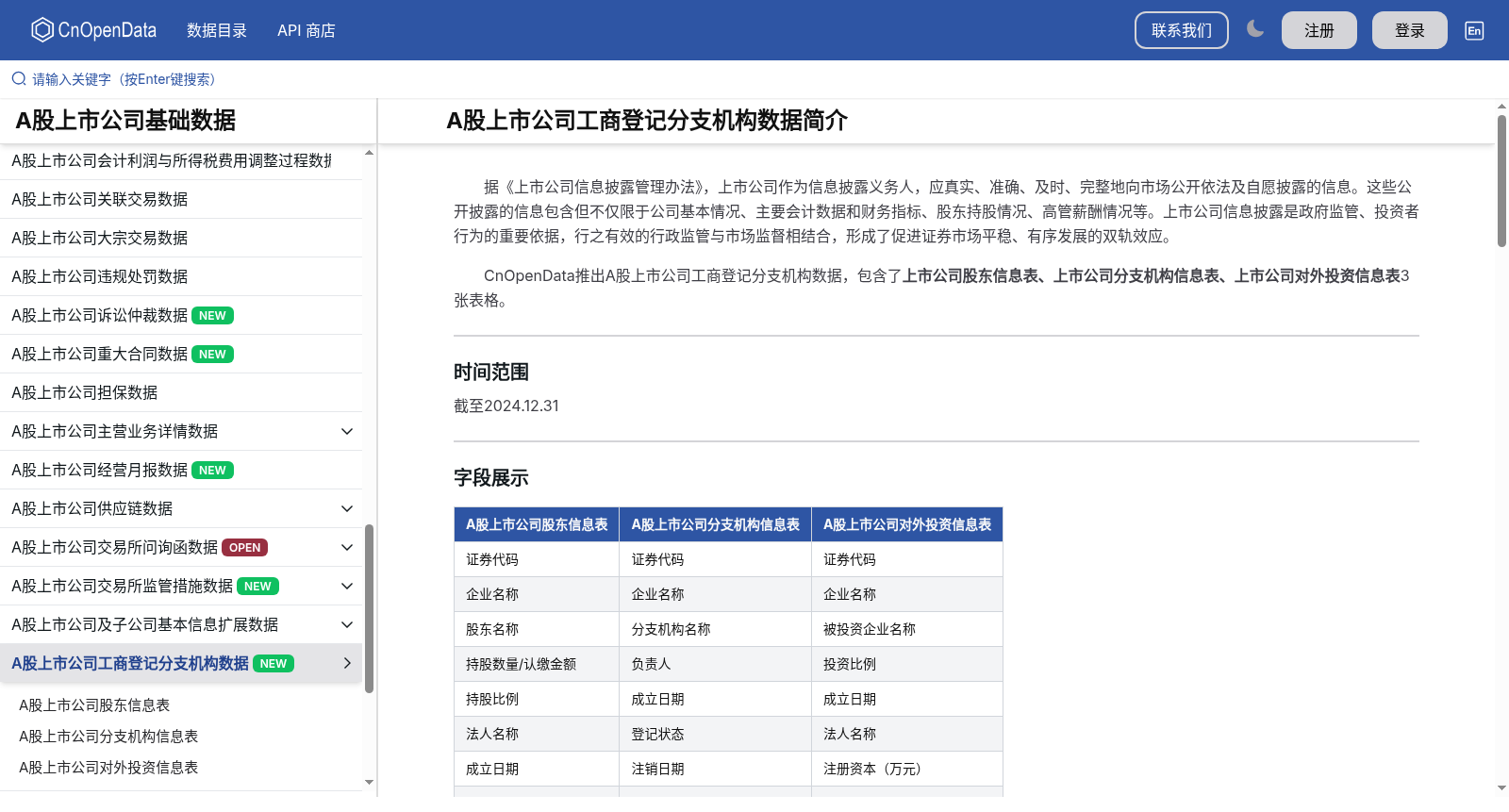The image size is (1509, 812).
Task: Click 被投资企业名称 table cell
Action: (x=907, y=629)
